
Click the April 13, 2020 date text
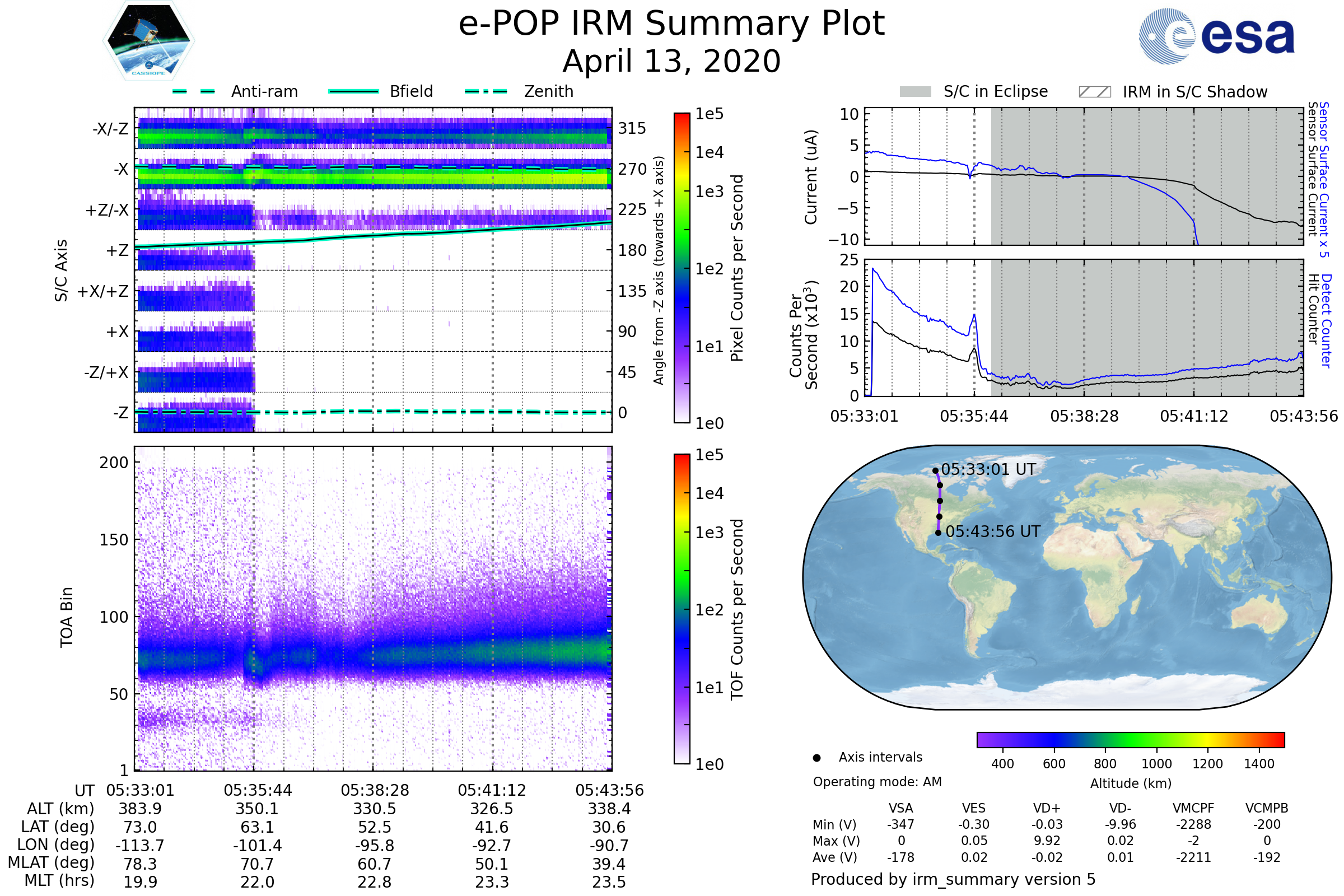pos(671,62)
